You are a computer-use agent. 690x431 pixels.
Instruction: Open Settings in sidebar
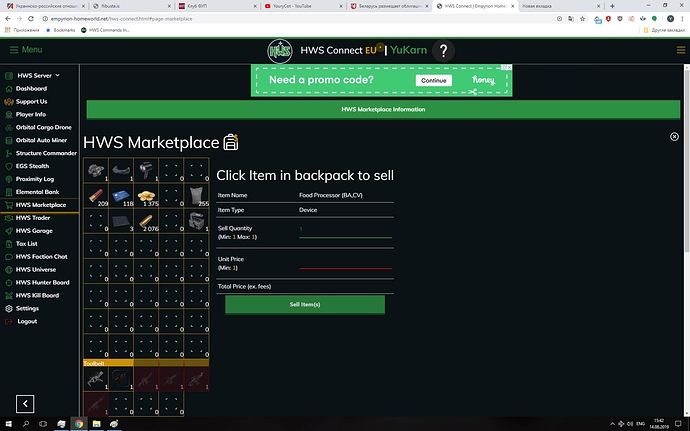coord(27,309)
